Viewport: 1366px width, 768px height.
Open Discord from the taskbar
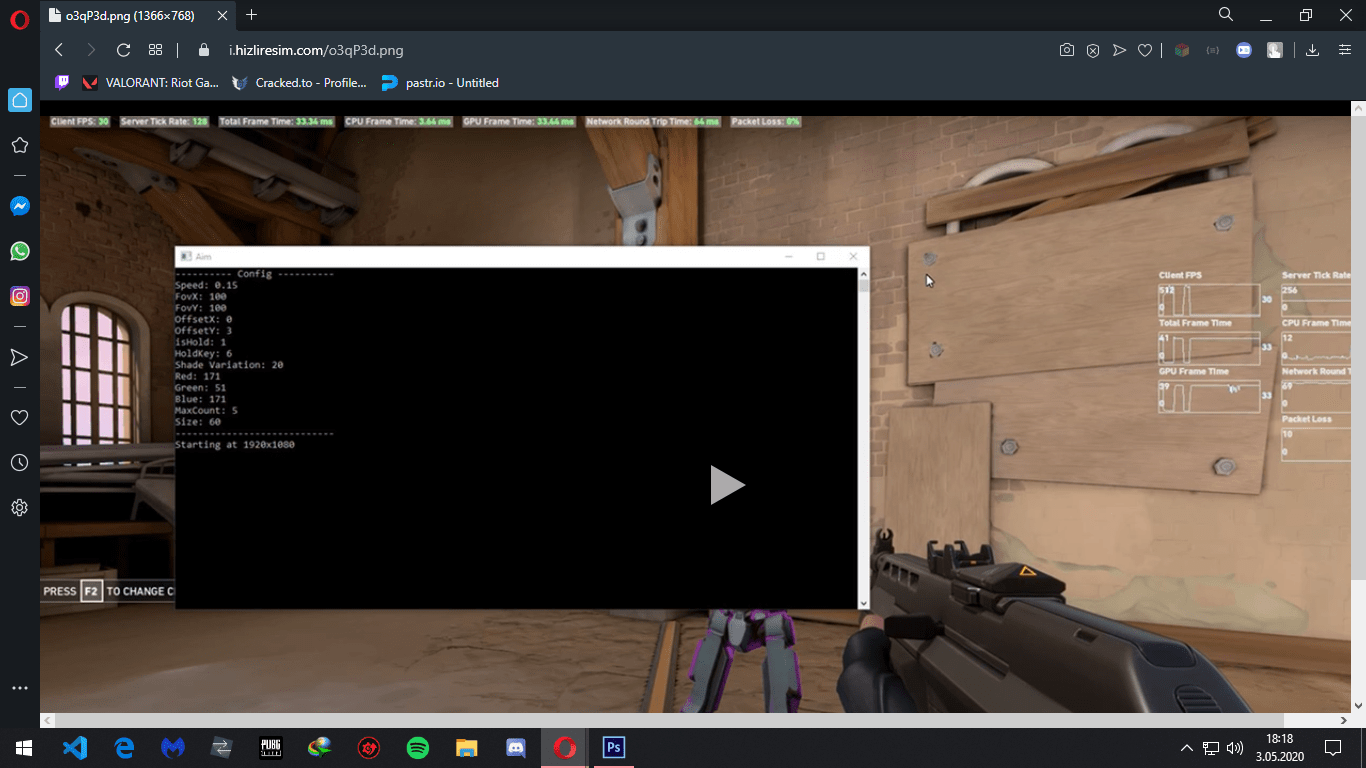coord(516,747)
